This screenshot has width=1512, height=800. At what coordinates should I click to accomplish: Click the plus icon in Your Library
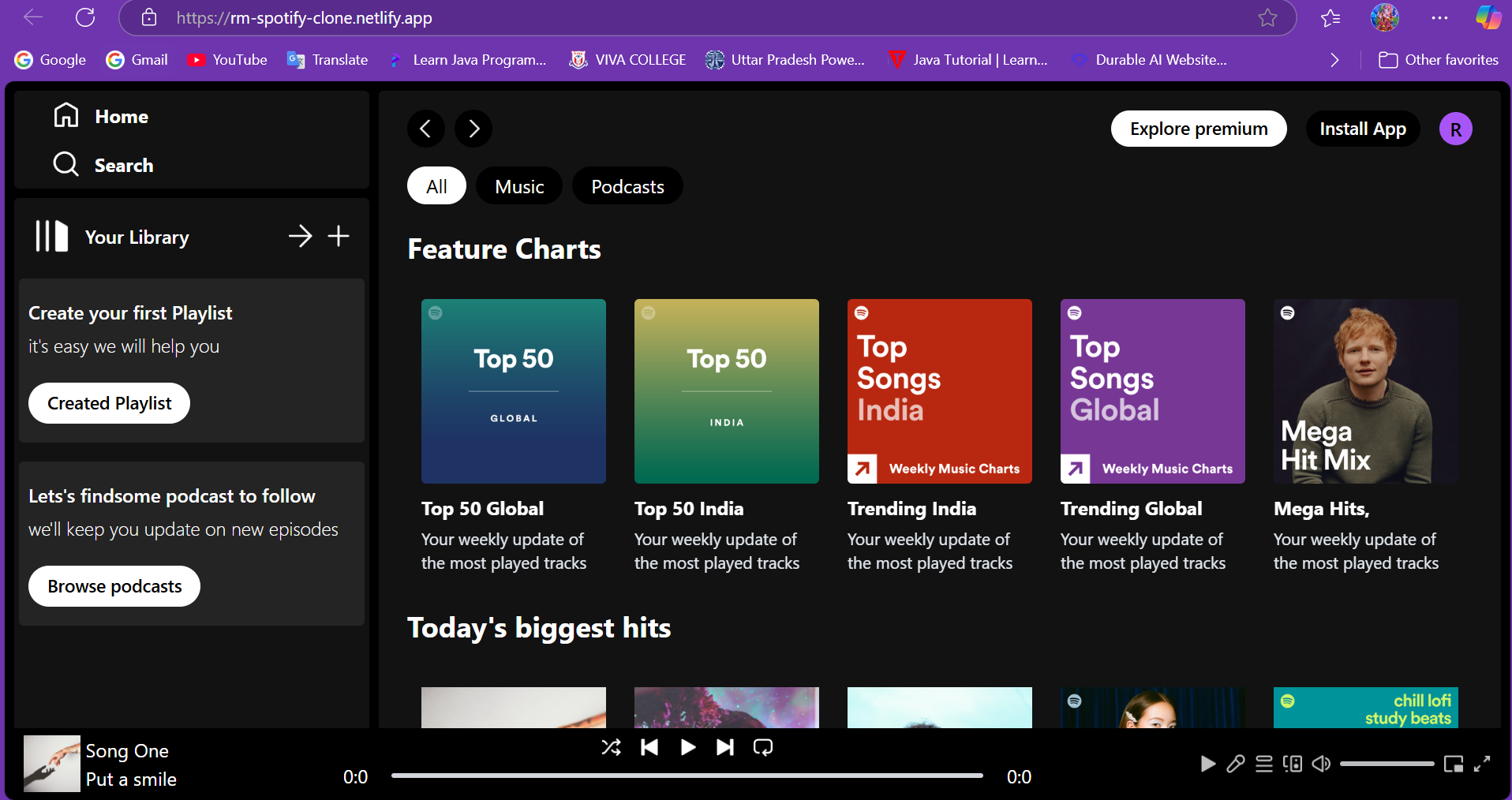coord(339,236)
